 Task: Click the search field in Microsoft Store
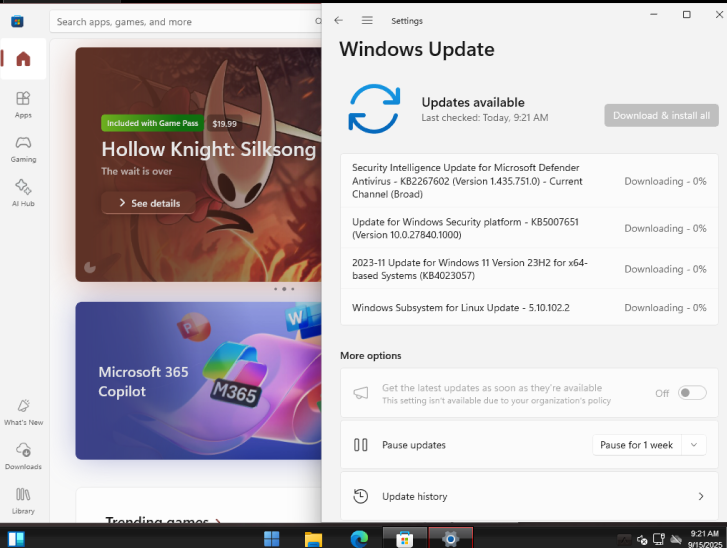click(x=185, y=22)
